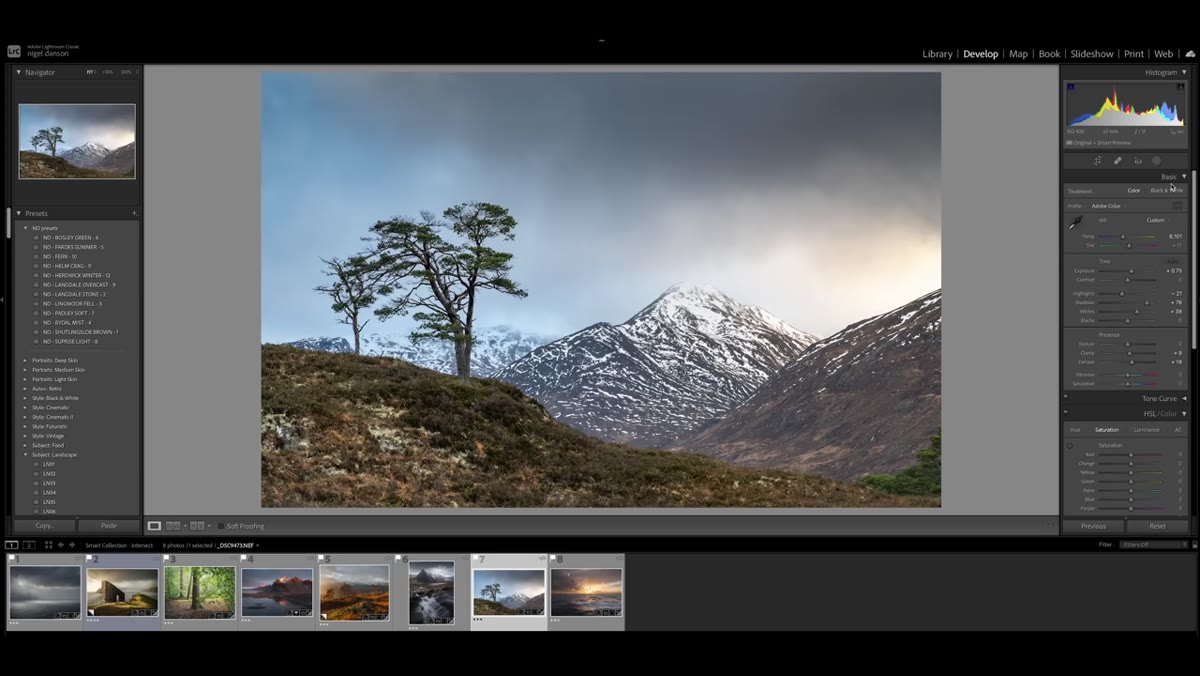Add new preset with plus icon
This screenshot has width=1200, height=676.
[134, 213]
